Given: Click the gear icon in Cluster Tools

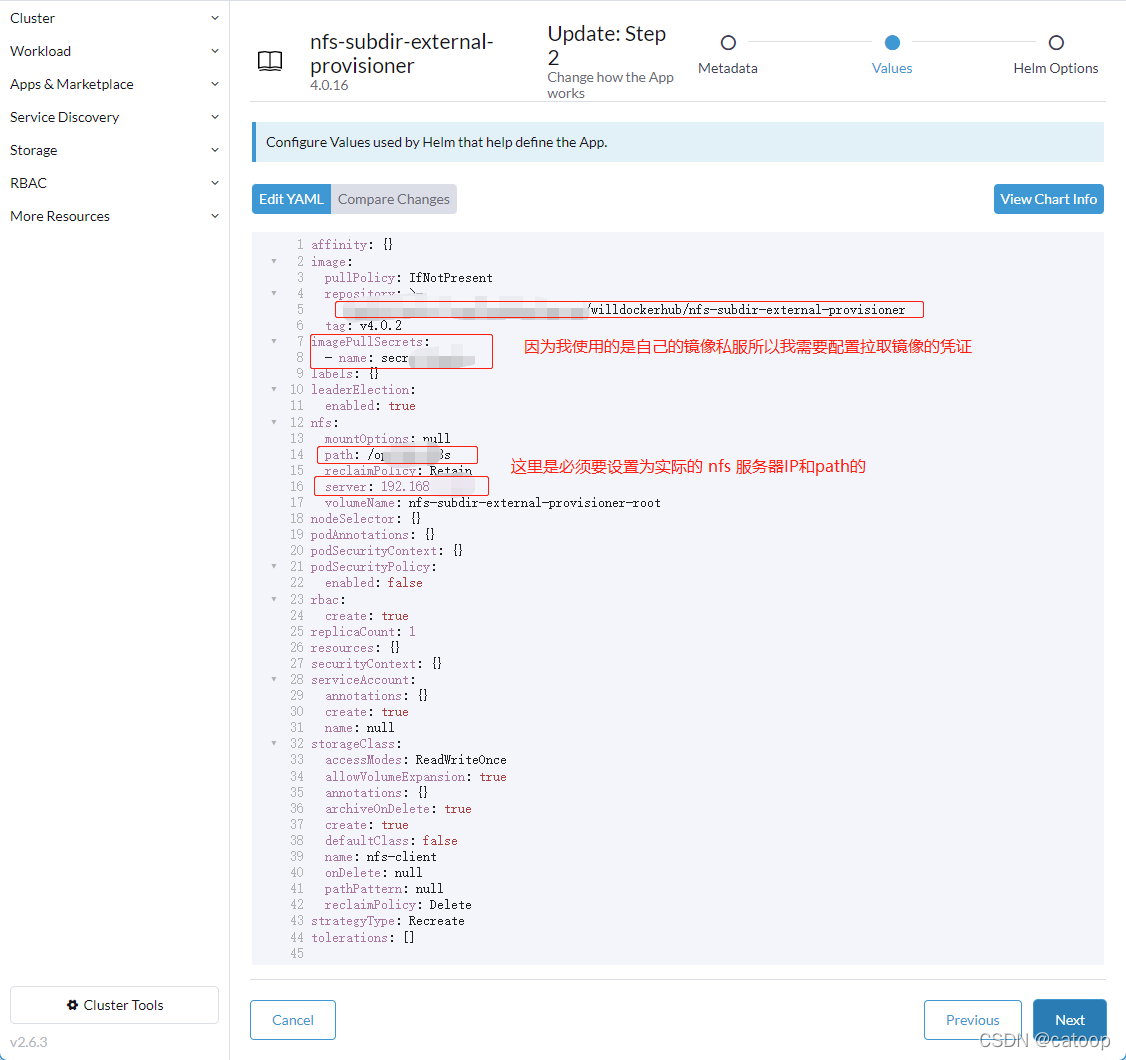Looking at the screenshot, I should (x=73, y=1005).
